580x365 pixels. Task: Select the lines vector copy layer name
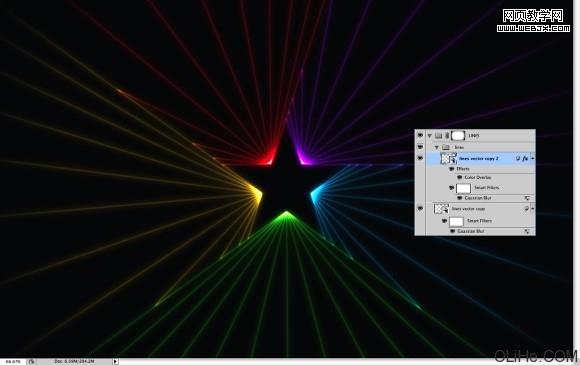click(x=468, y=209)
